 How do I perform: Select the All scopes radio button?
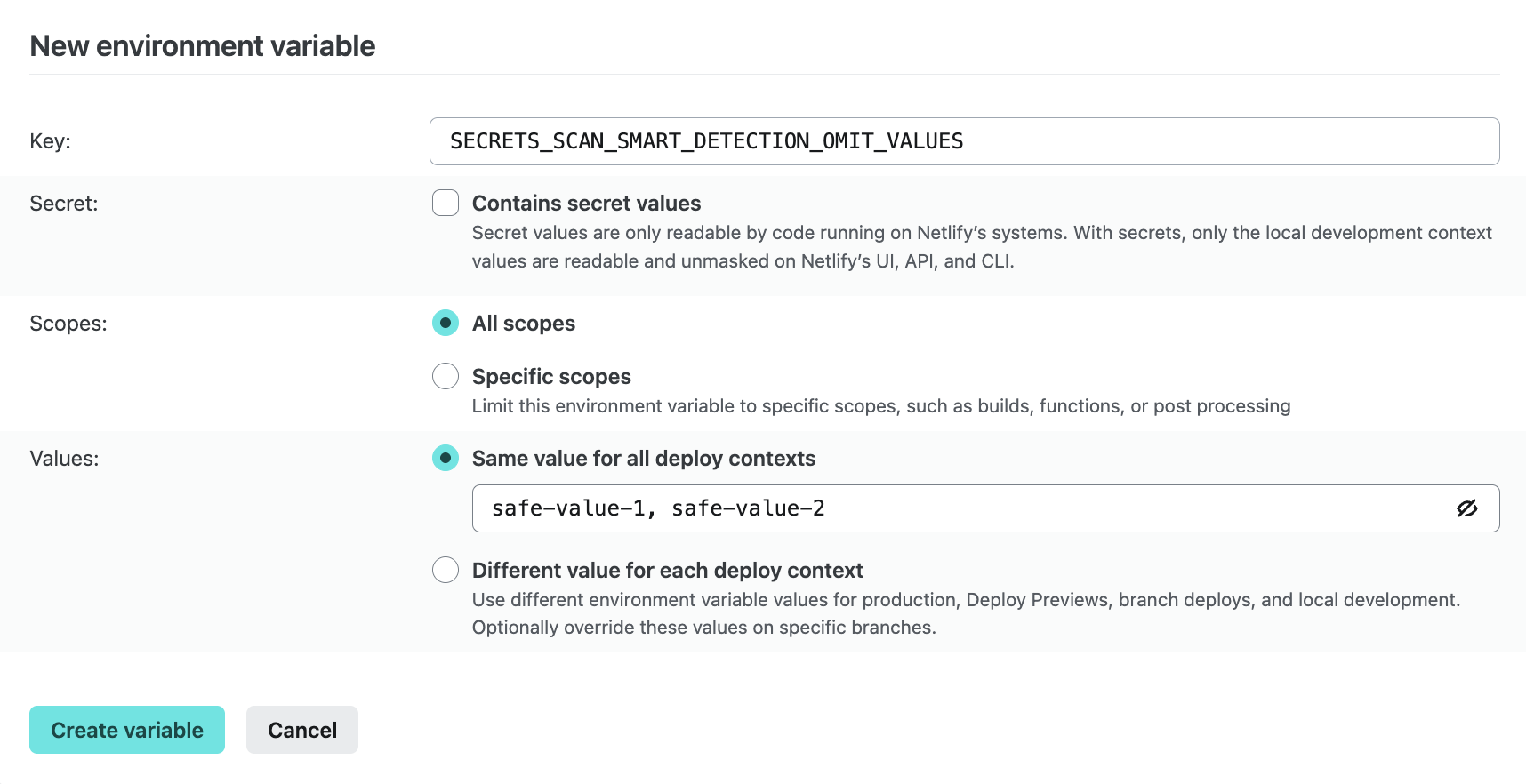(x=446, y=323)
